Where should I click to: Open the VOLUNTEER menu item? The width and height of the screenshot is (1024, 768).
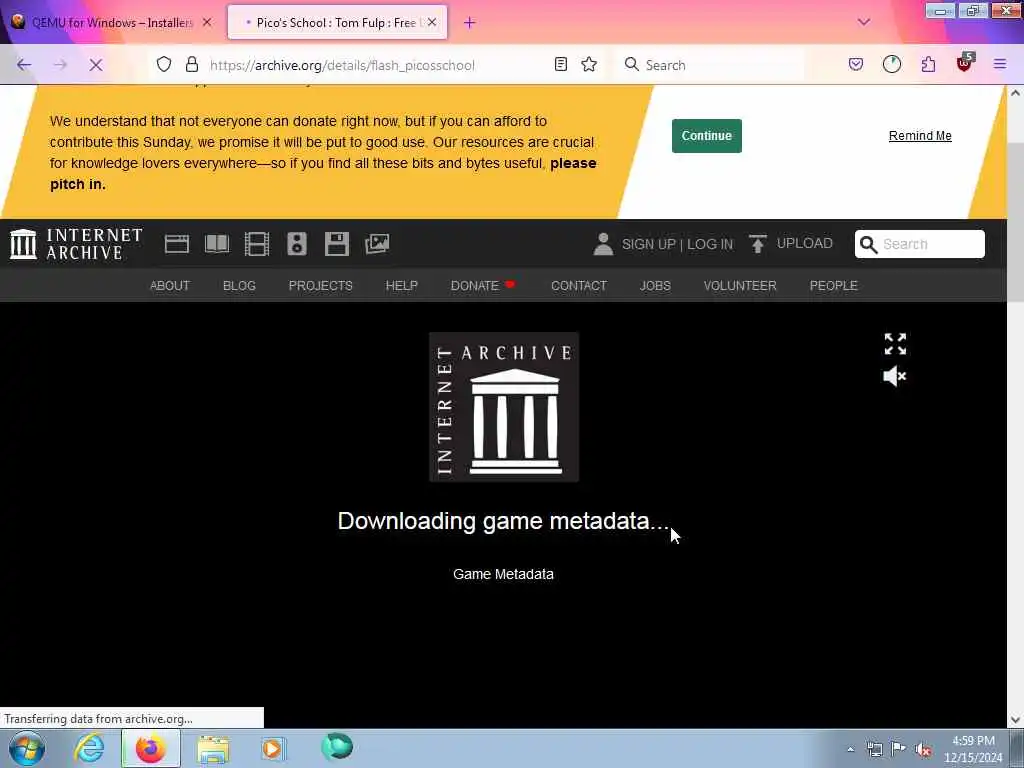tap(740, 285)
